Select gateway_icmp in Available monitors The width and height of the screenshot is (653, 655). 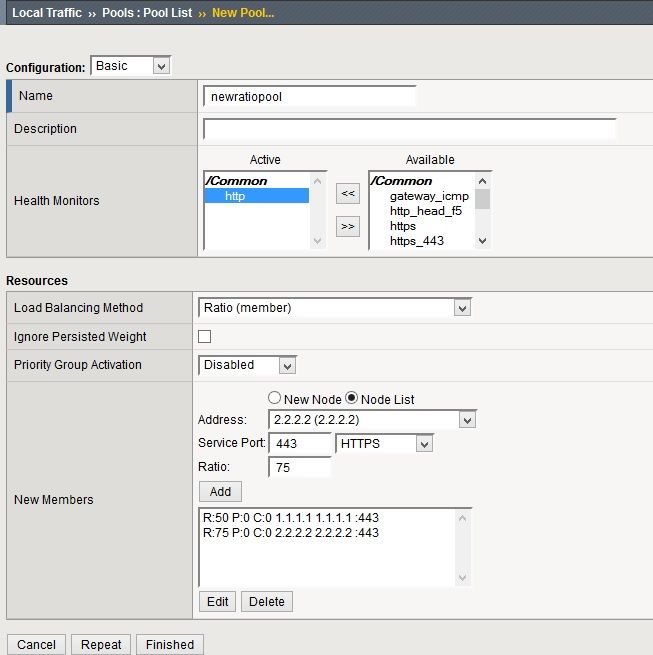tap(428, 196)
